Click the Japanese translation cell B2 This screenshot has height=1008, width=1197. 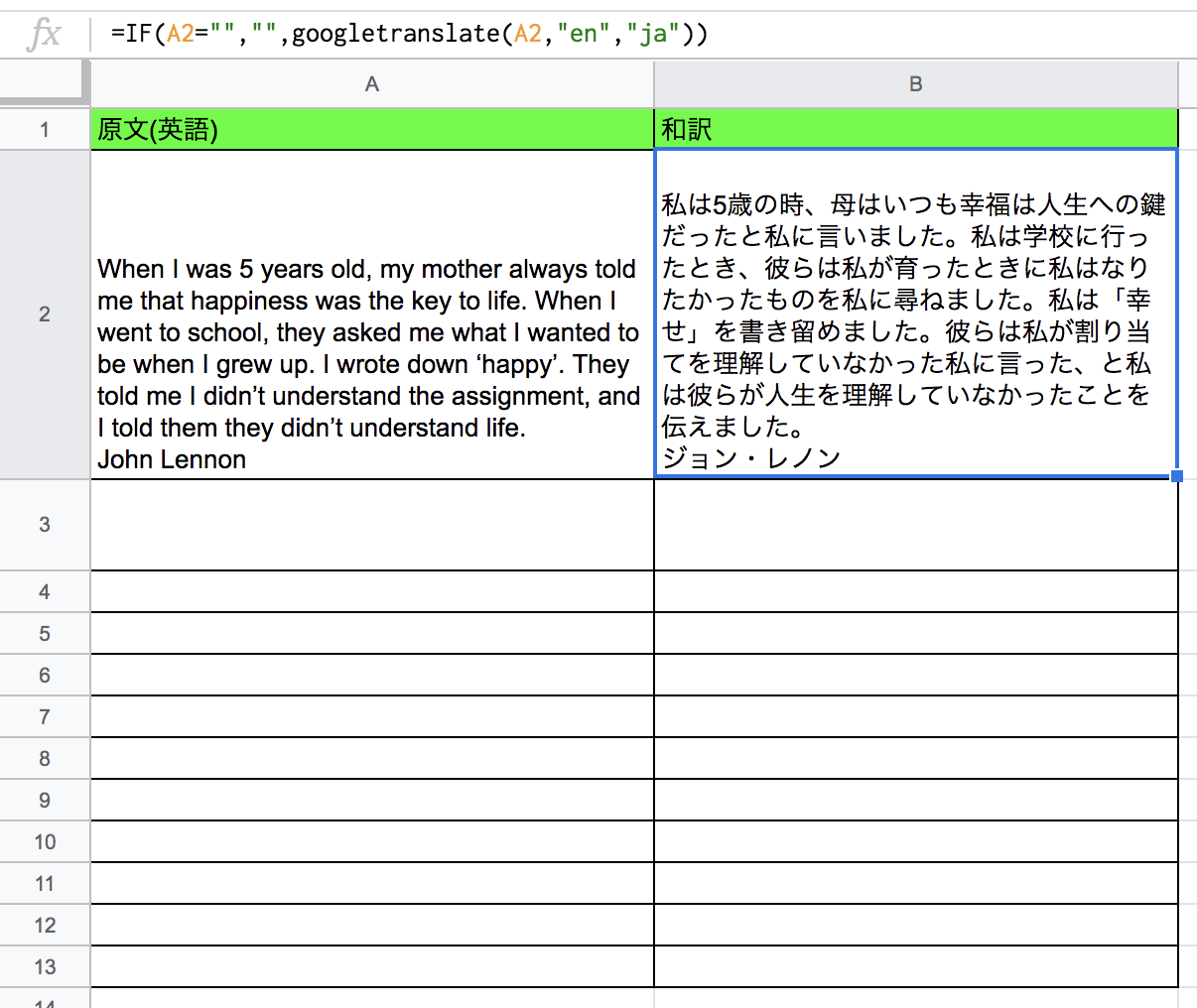(916, 315)
